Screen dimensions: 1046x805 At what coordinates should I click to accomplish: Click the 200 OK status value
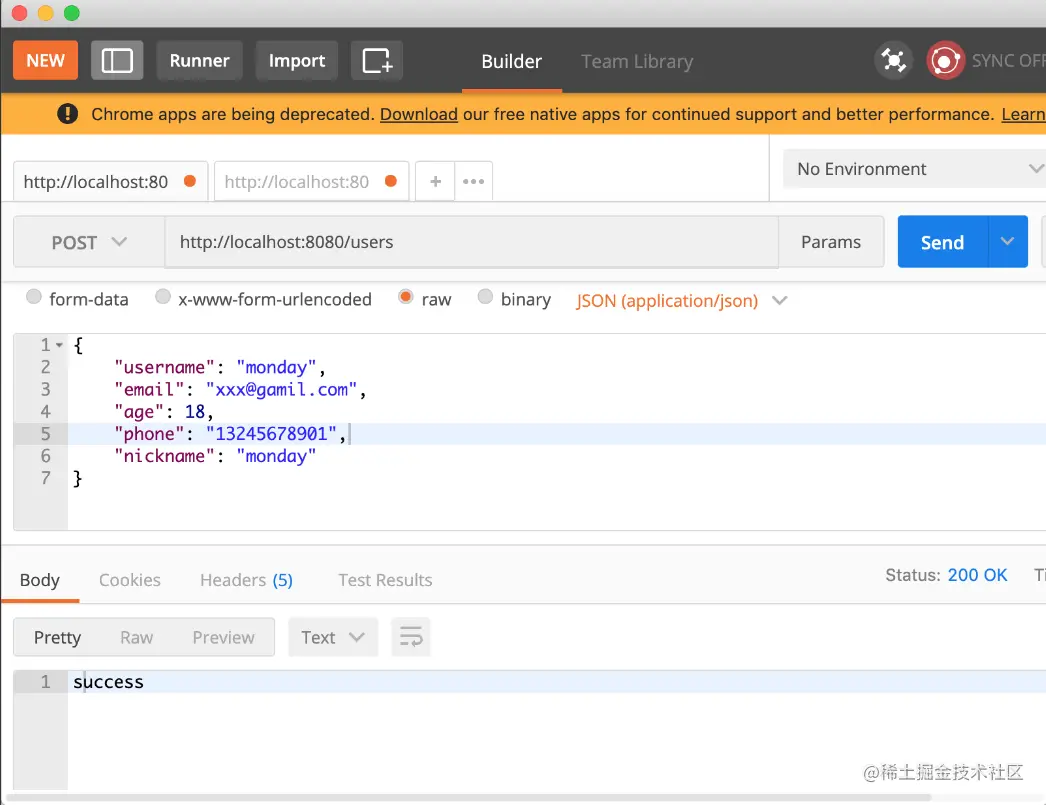[x=977, y=575]
